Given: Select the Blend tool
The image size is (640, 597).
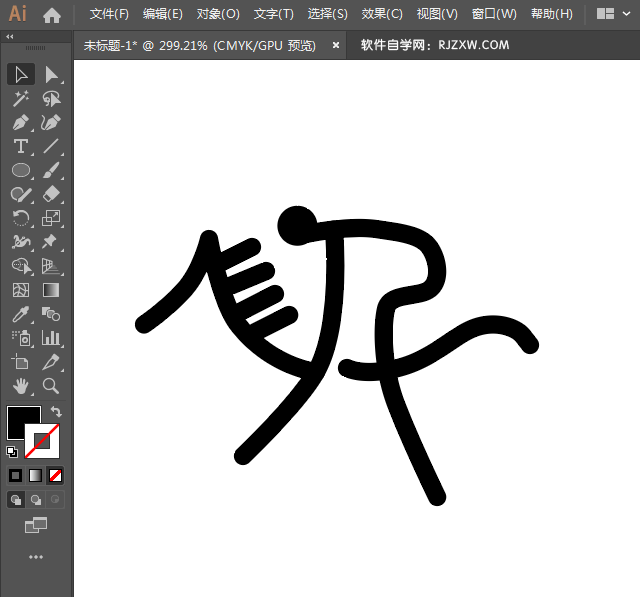Looking at the screenshot, I should (x=51, y=314).
